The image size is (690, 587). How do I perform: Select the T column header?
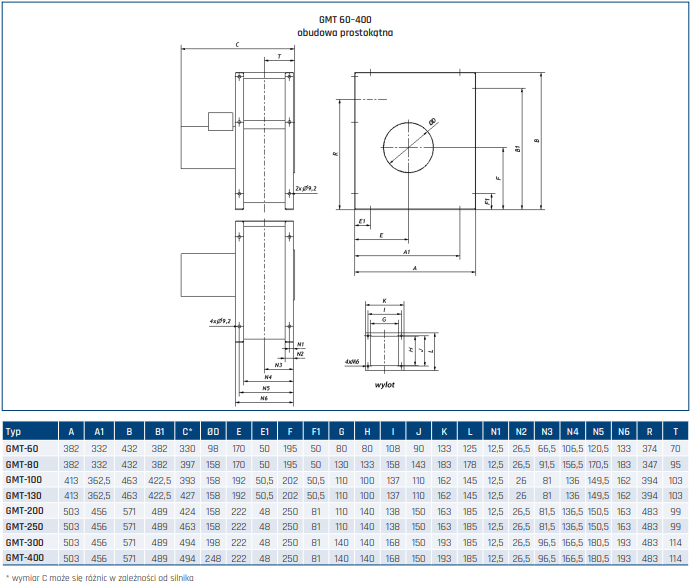[x=675, y=432]
